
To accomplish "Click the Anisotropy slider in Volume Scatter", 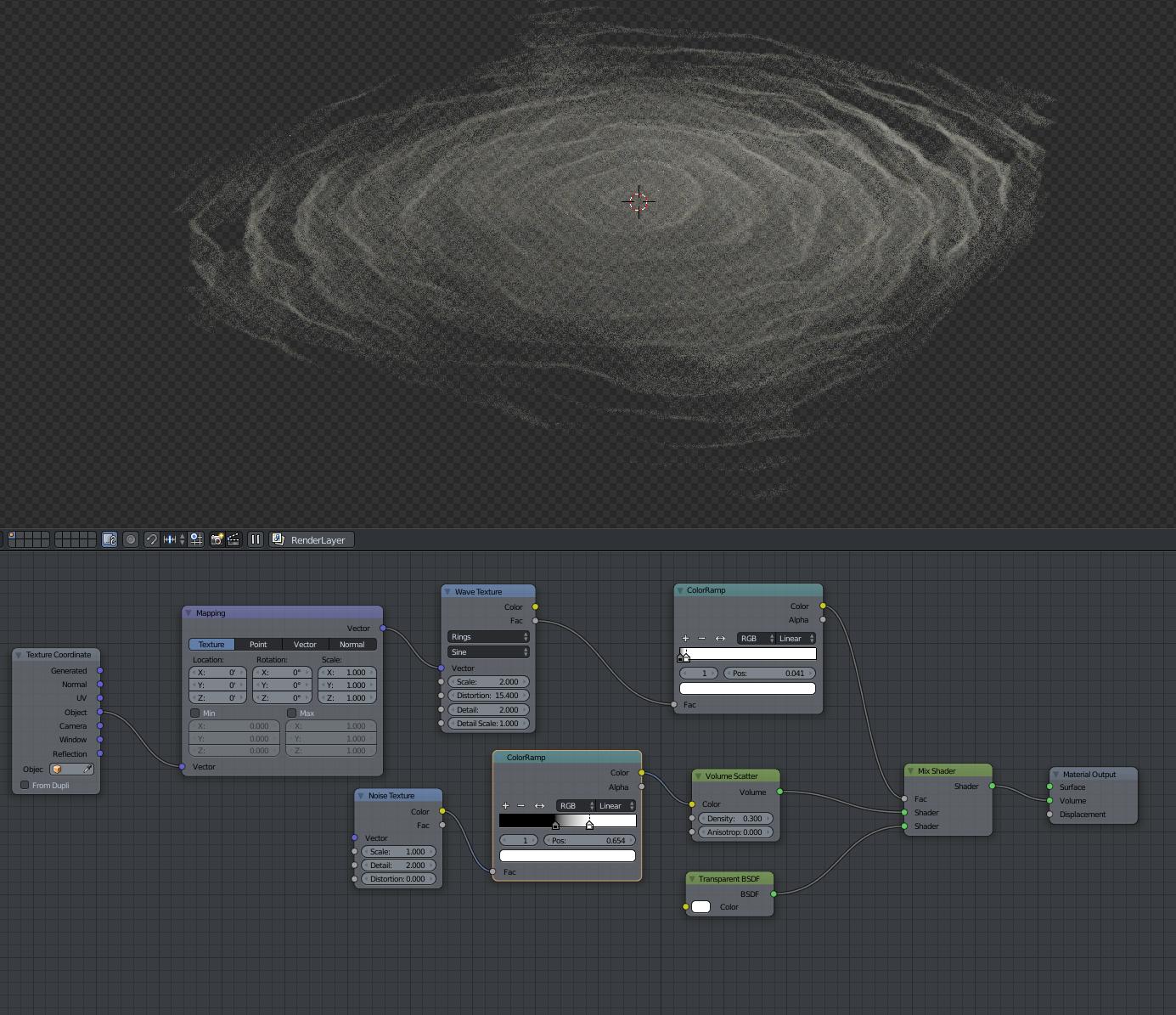I will click(x=735, y=832).
